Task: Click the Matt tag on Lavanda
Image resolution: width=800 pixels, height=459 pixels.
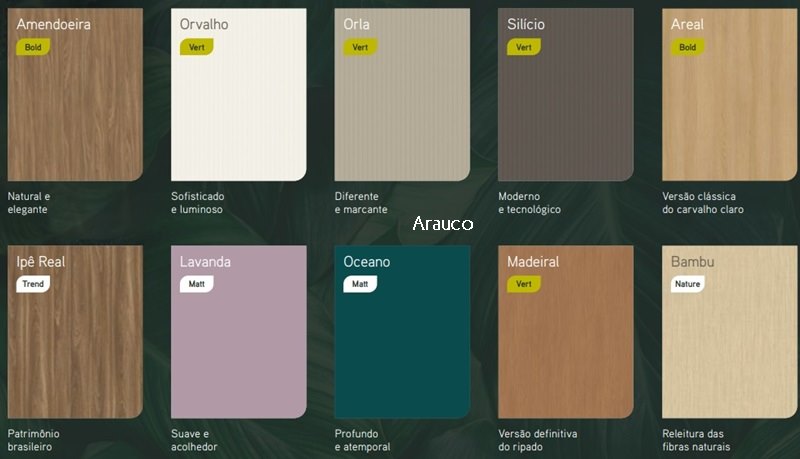Action: click(197, 284)
